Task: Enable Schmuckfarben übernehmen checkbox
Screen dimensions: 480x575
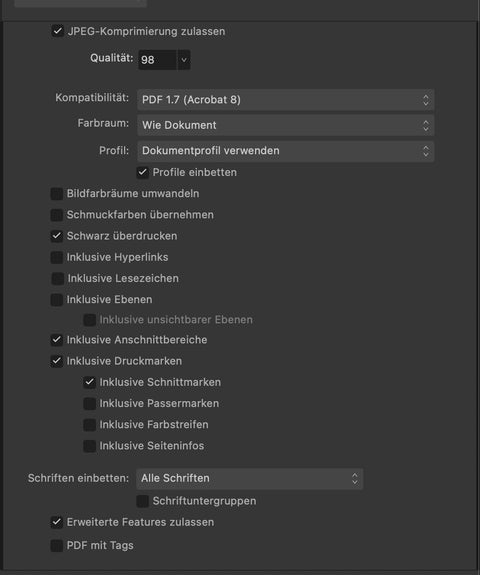Action: (57, 215)
